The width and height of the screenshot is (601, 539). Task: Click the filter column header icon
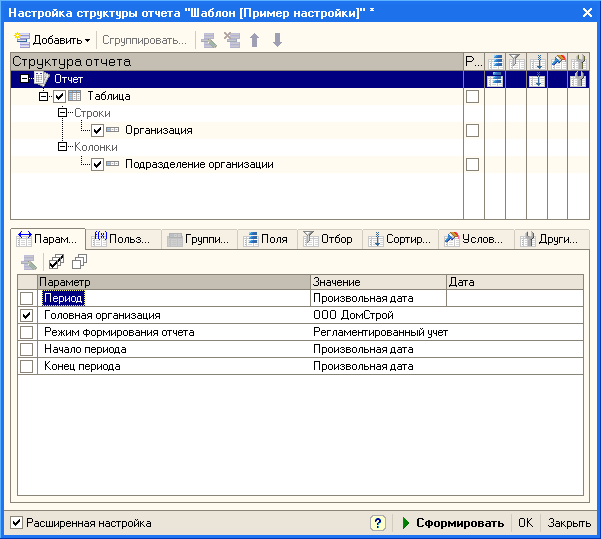coord(515,61)
